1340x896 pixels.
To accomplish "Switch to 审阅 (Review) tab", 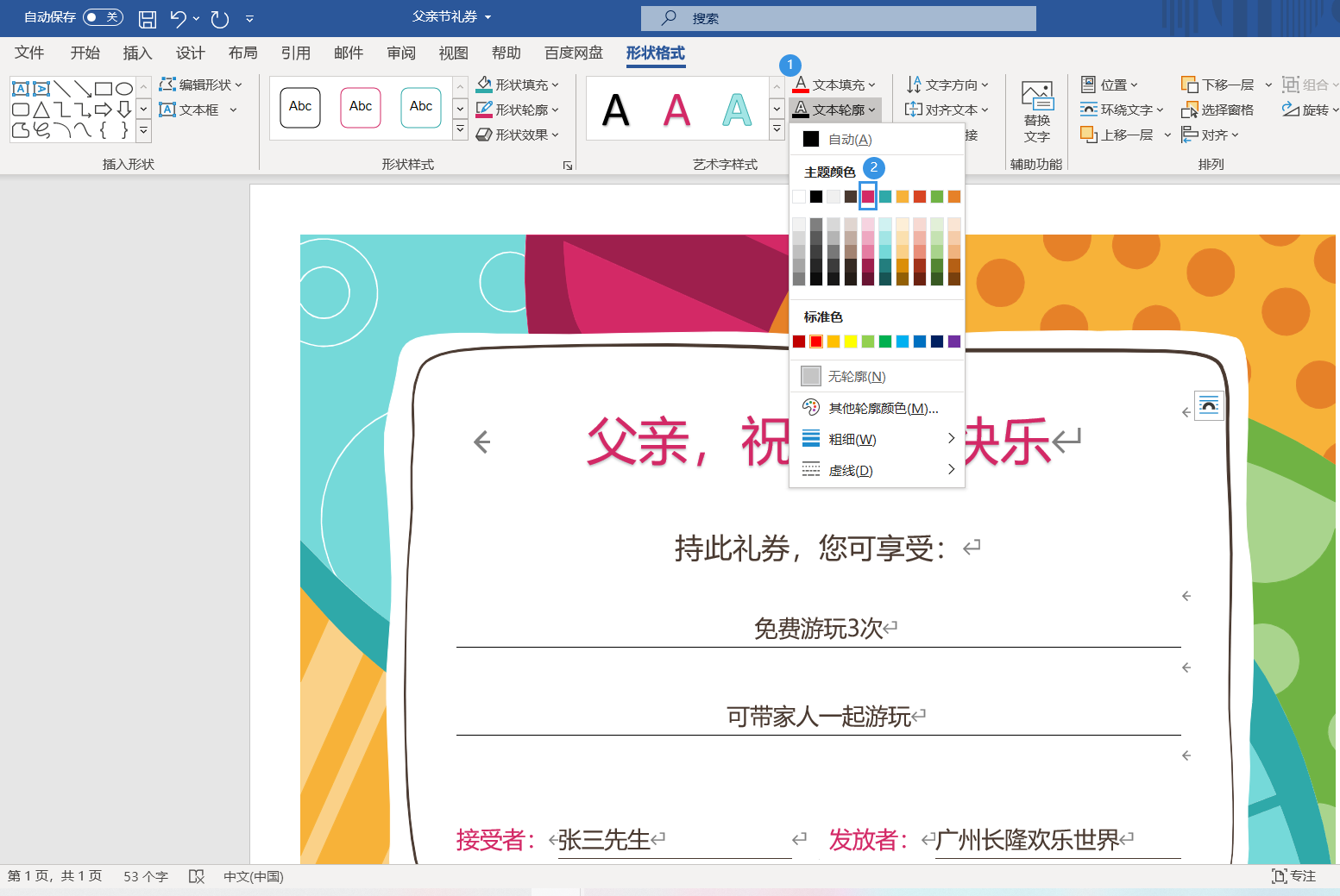I will (x=401, y=53).
